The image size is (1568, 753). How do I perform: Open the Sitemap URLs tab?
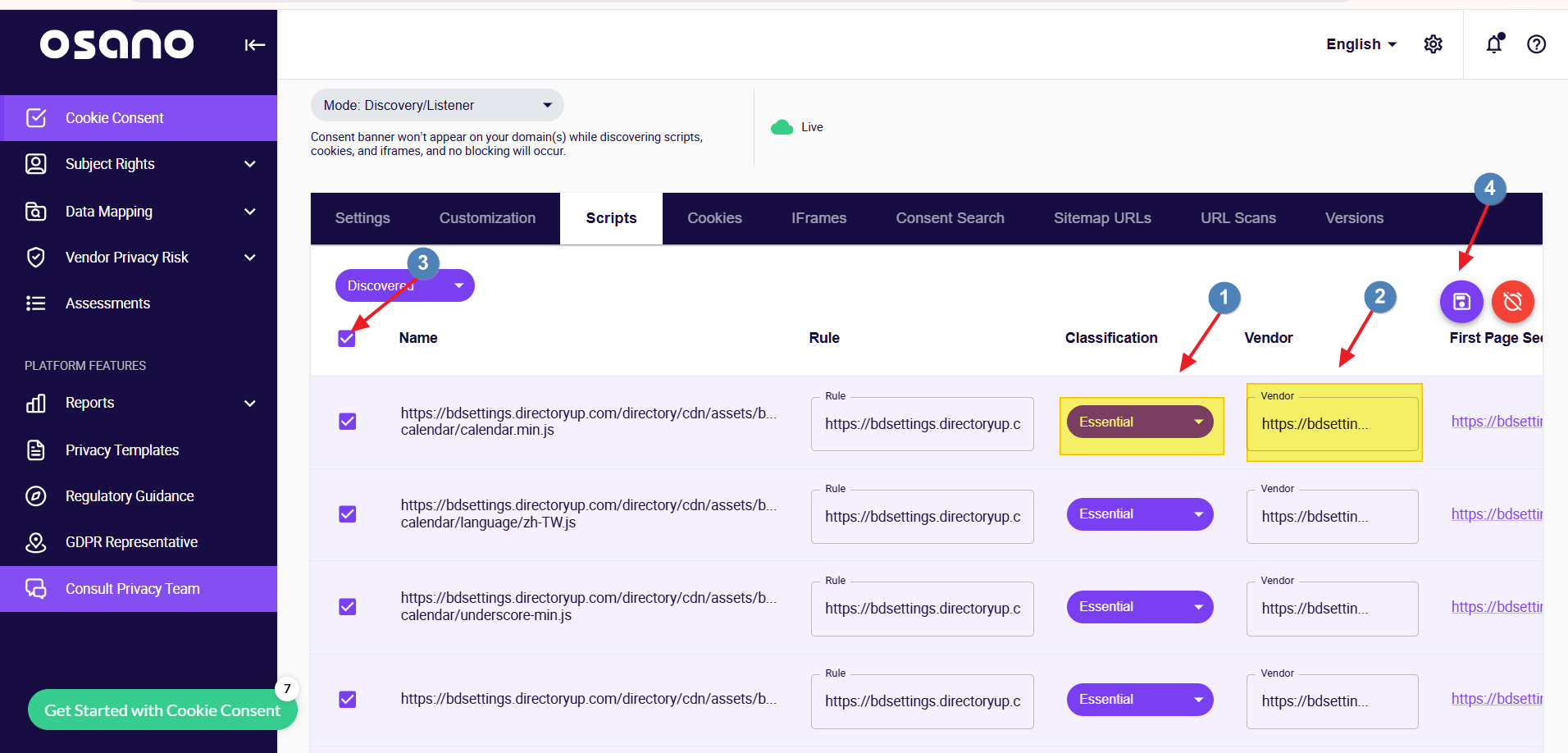pyautogui.click(x=1102, y=218)
